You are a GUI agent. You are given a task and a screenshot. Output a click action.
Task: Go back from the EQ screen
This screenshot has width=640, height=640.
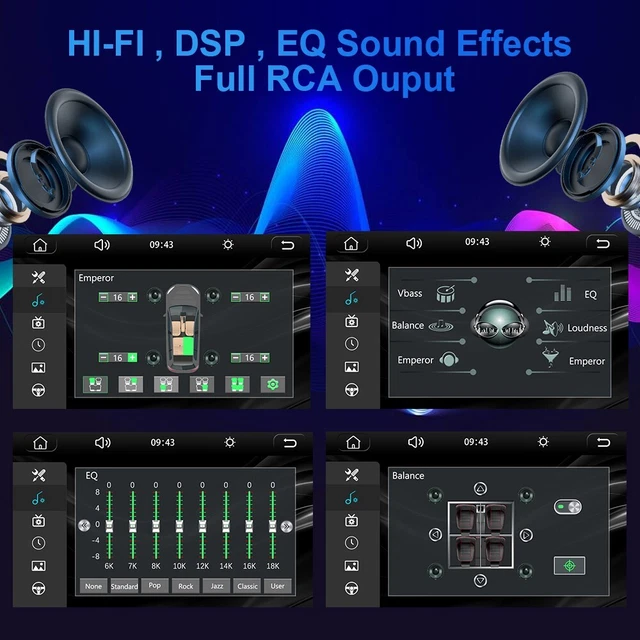coord(290,443)
